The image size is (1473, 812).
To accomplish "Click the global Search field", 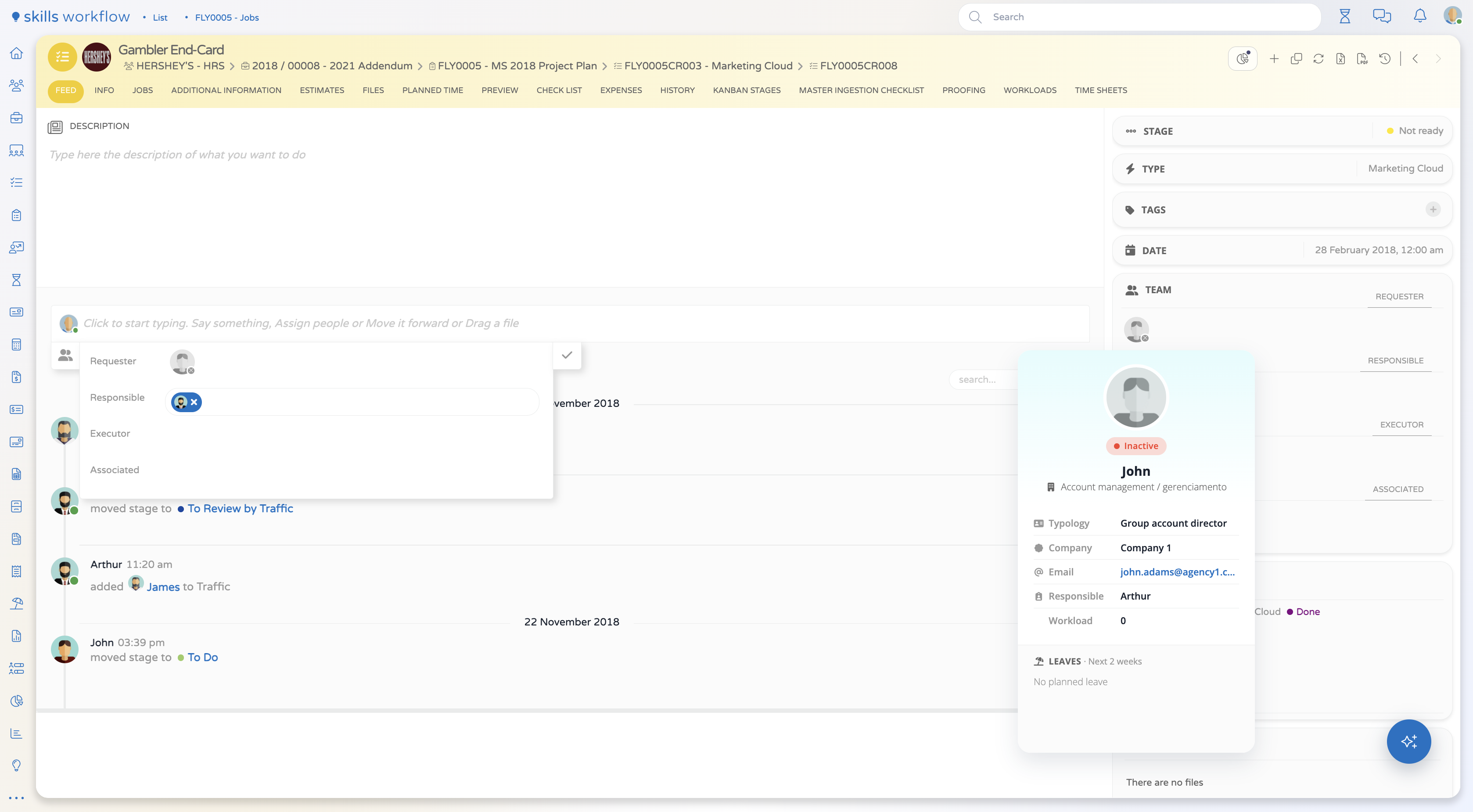I will pyautogui.click(x=1139, y=17).
